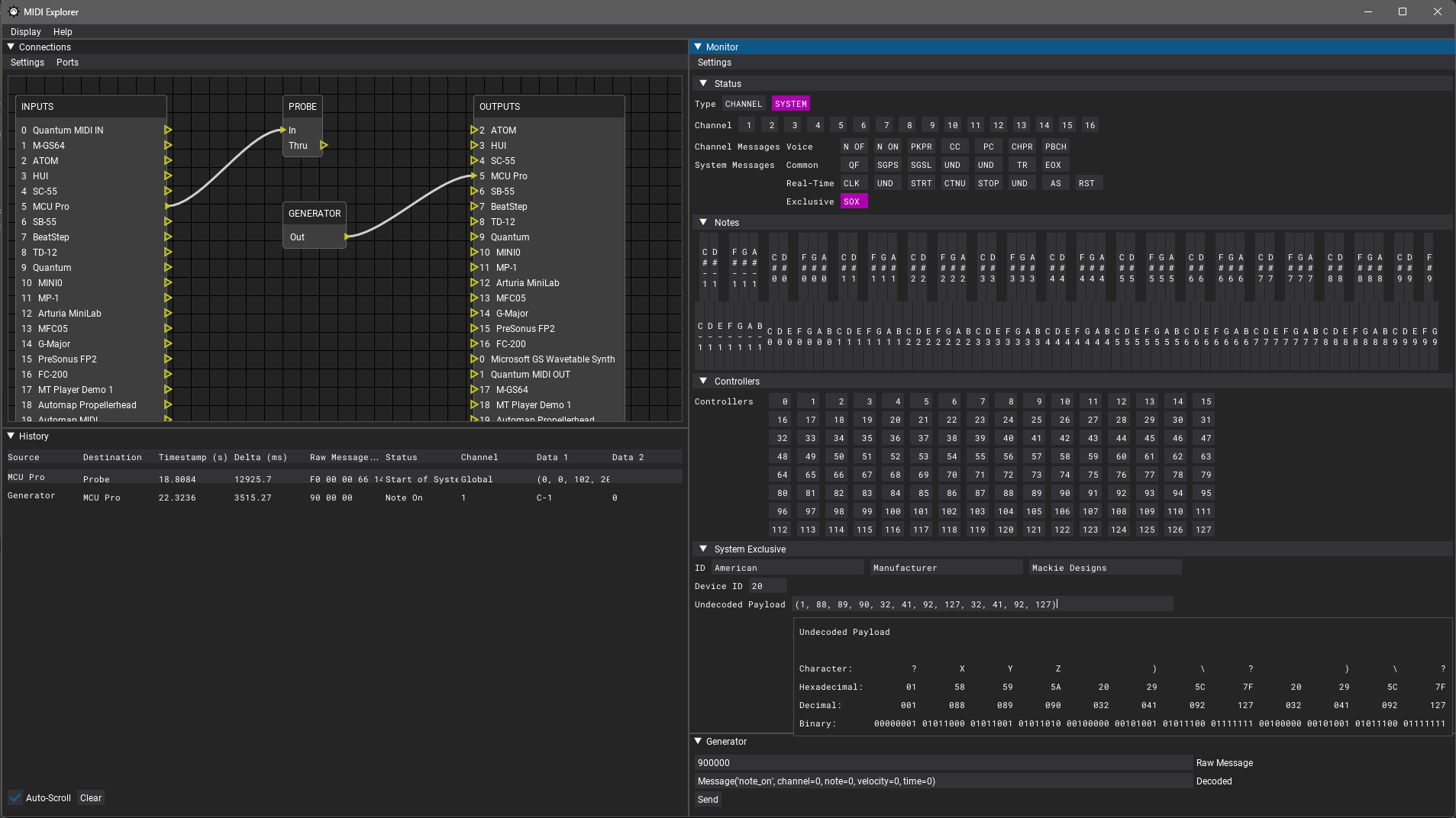Viewport: 1456px width, 818px height.
Task: Click the BeatStep input port icon
Action: [168, 237]
